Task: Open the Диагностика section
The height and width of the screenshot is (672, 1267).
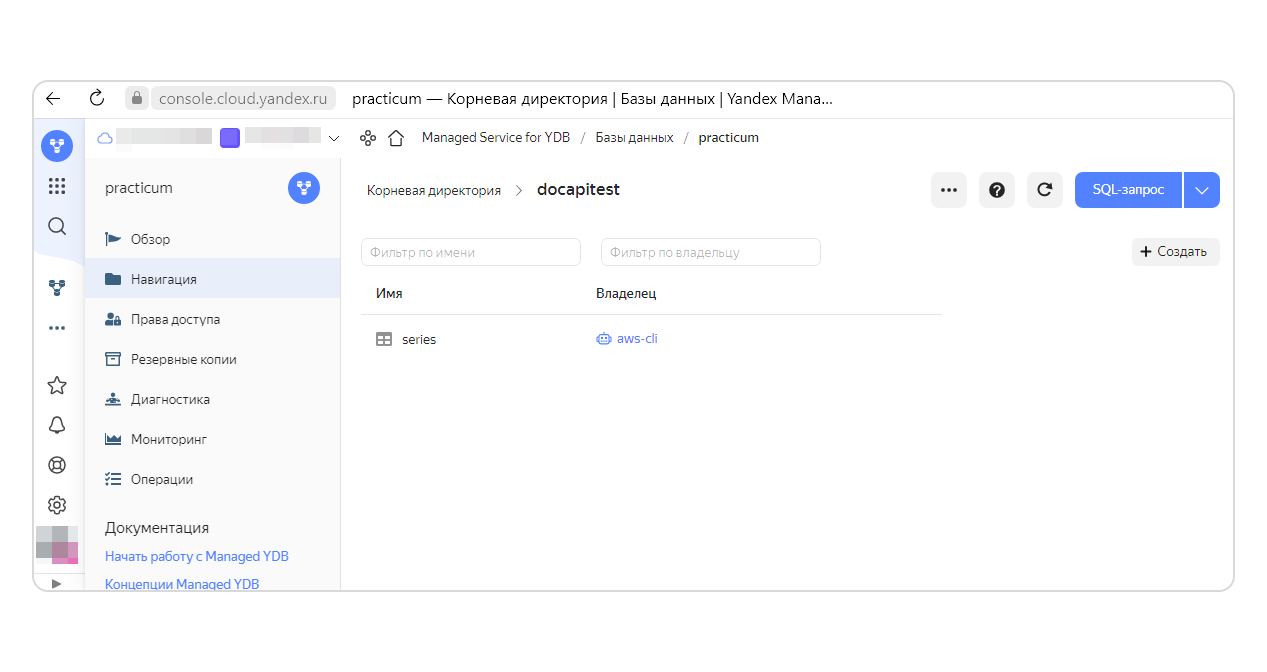Action: [x=213, y=399]
